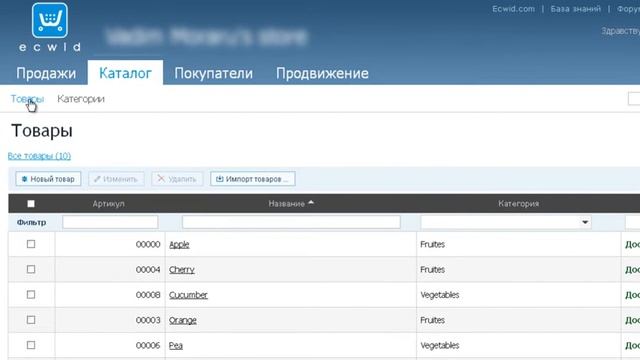Click the Импорт товаров button
Screen dimensions: 640x360
[x=253, y=179]
